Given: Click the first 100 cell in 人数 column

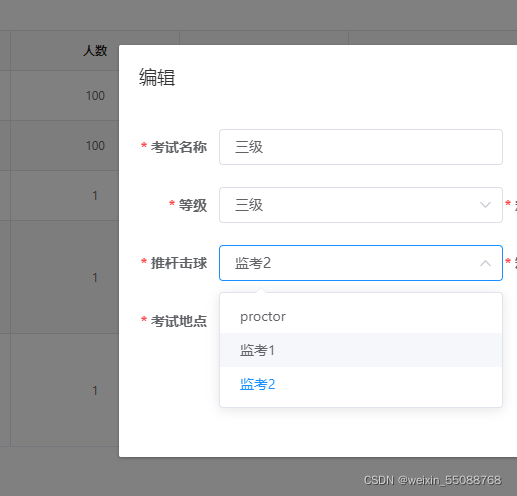Looking at the screenshot, I should point(95,96).
